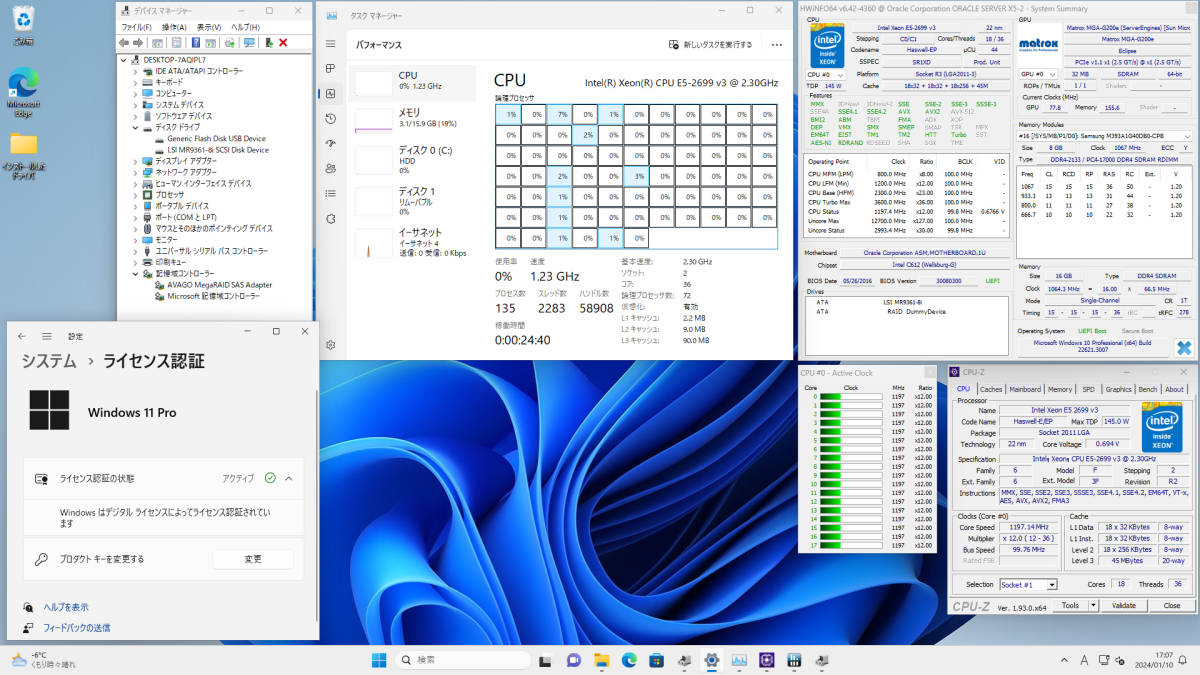Open memory module selector dropdown in HWiNFO
The image size is (1200, 675).
[x=1103, y=135]
